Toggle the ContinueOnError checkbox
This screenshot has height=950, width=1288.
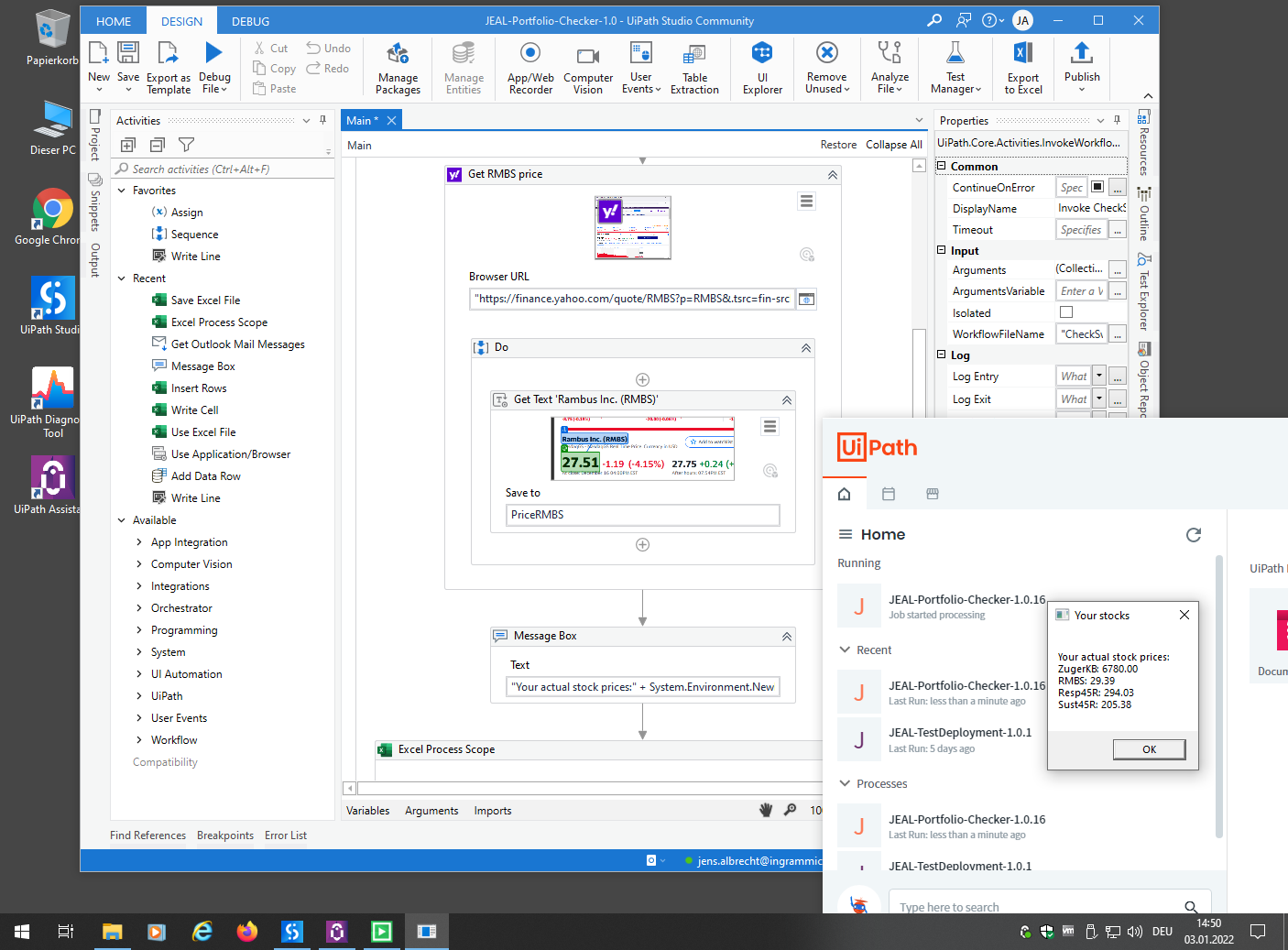click(1097, 187)
